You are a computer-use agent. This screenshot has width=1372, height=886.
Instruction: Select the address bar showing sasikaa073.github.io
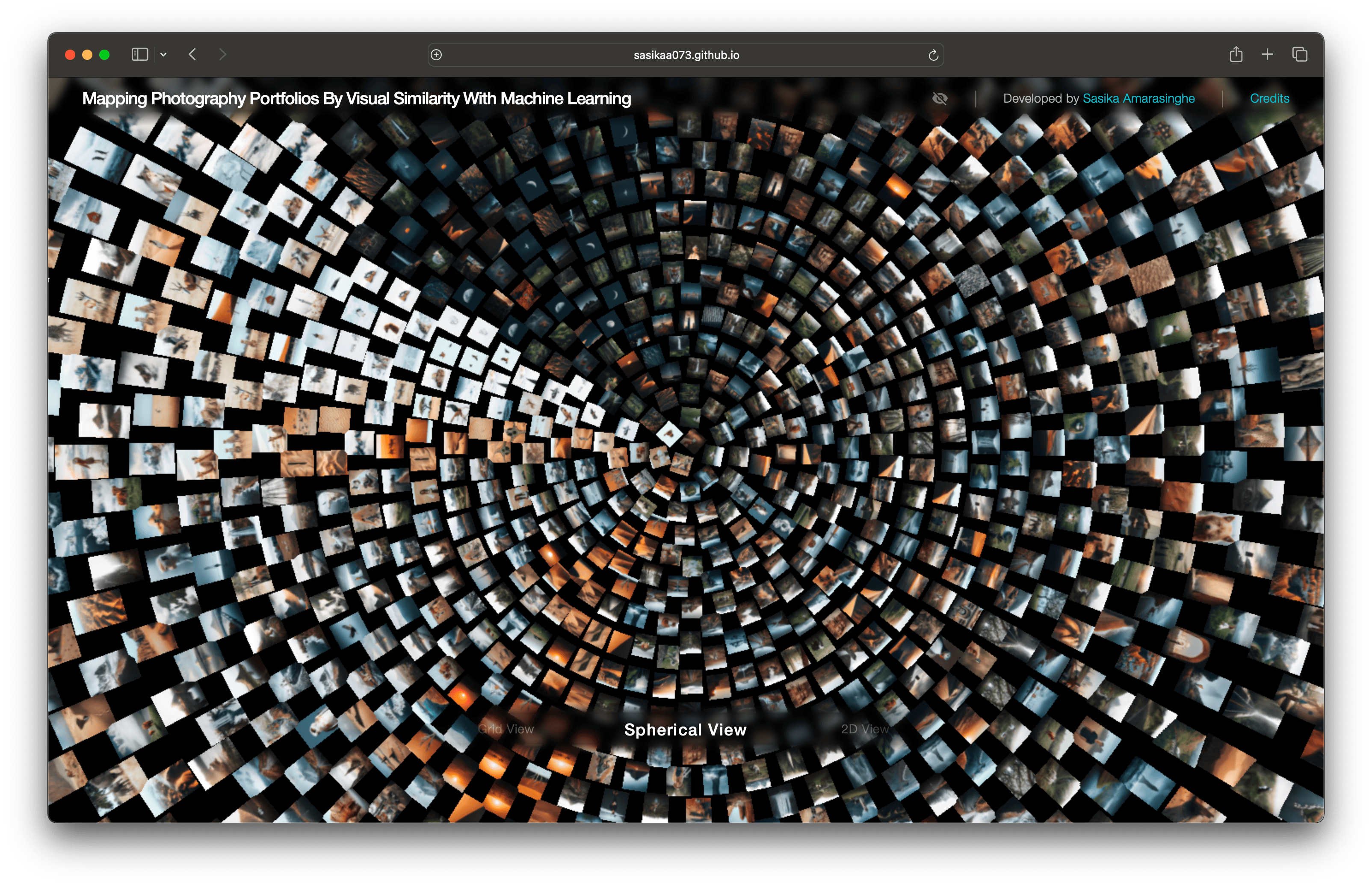point(686,55)
